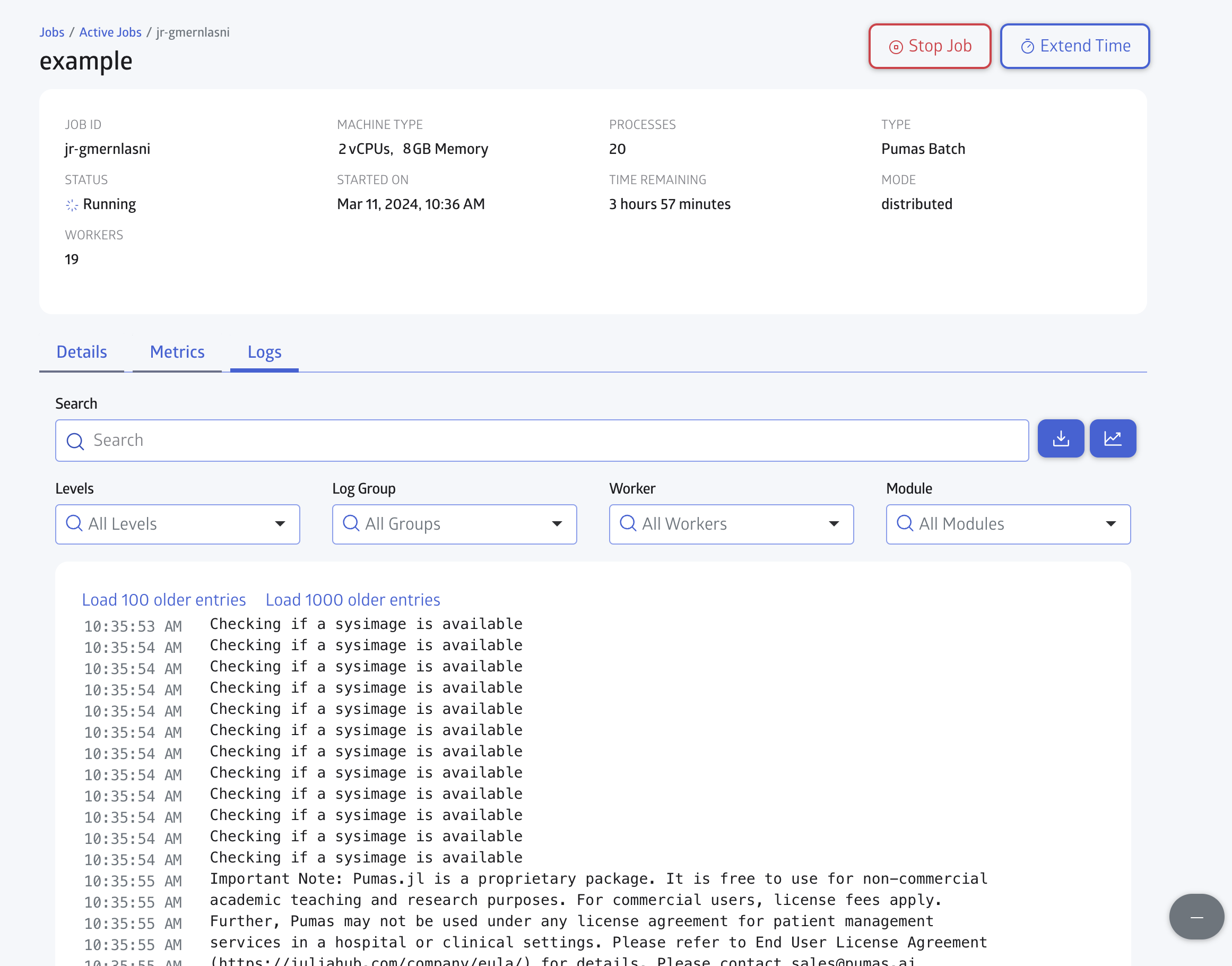Click the magnifier icon in Module filter
Viewport: 1232px width, 966px height.
[905, 523]
